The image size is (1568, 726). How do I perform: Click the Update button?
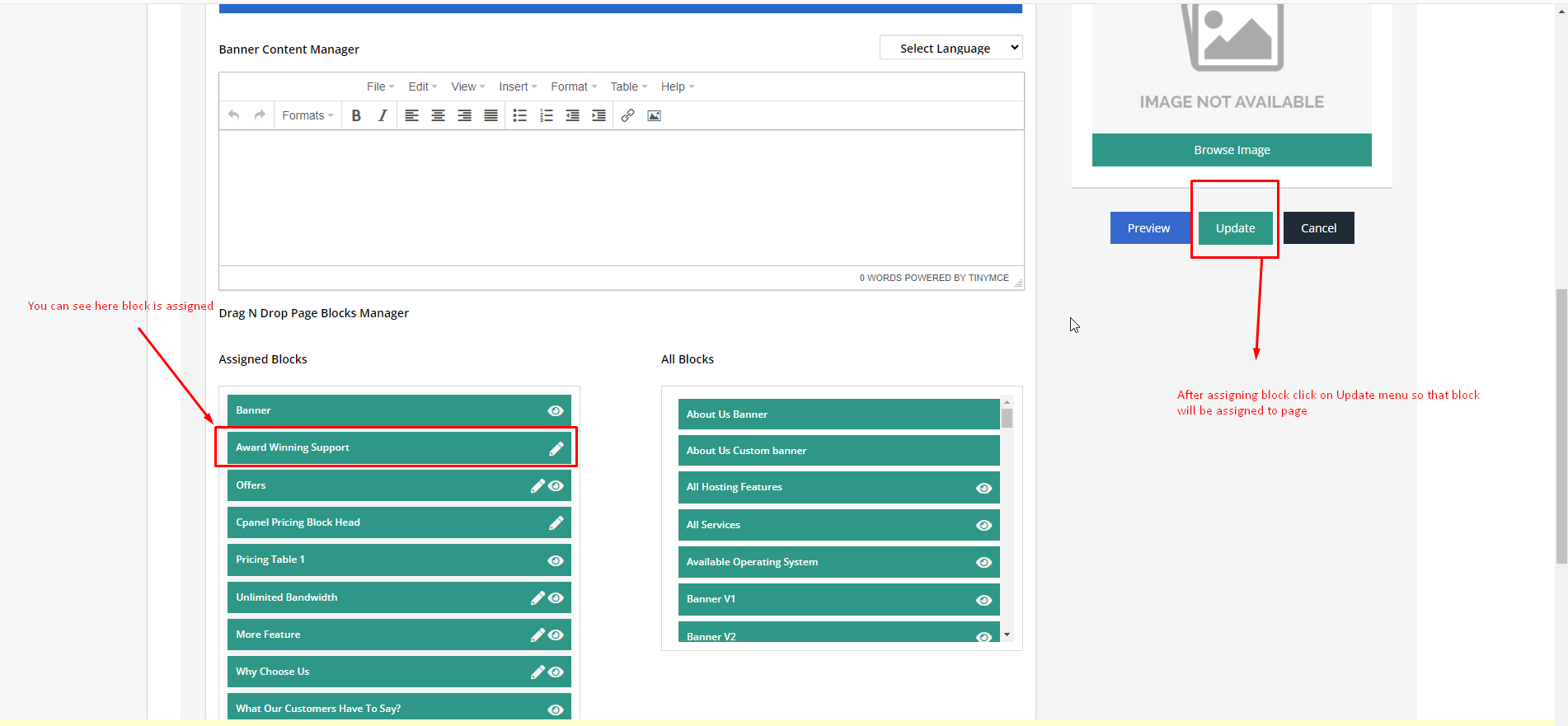point(1235,228)
